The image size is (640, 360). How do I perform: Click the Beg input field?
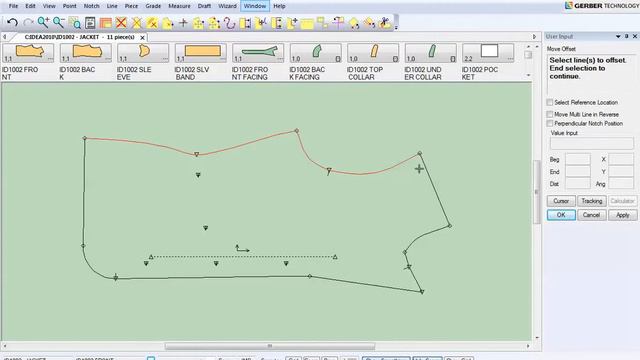click(x=577, y=159)
